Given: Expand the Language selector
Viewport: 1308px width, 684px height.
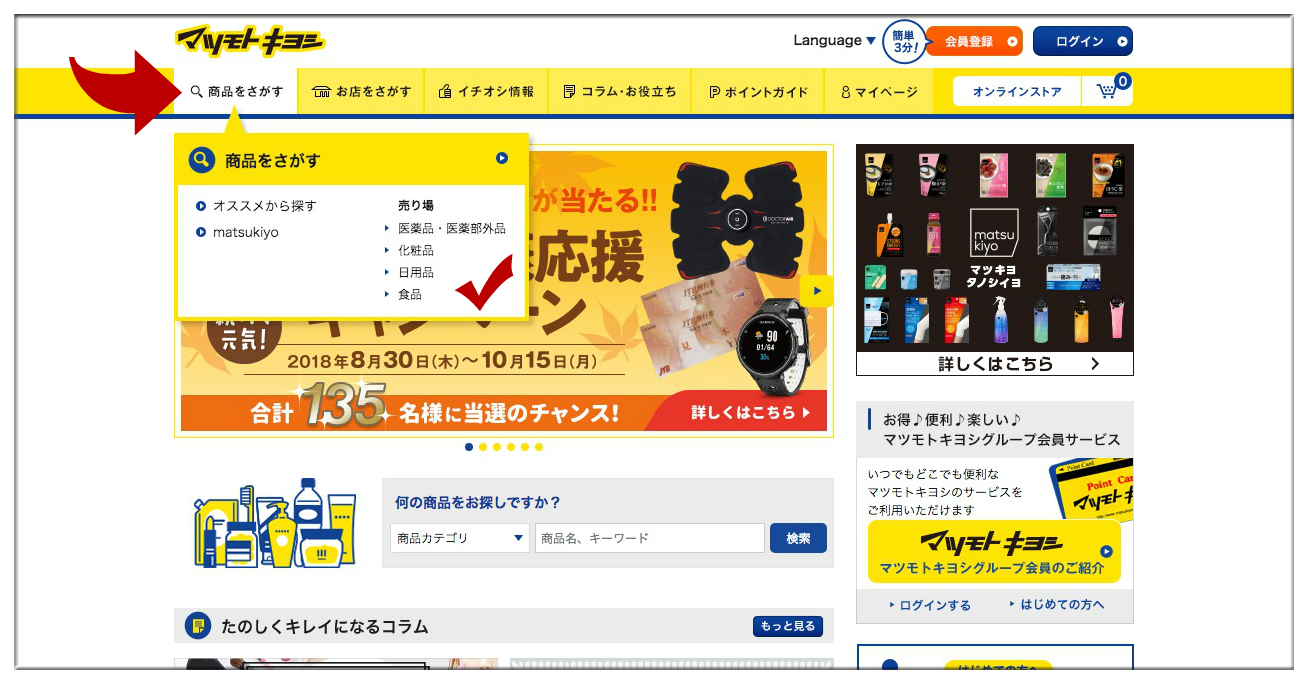Looking at the screenshot, I should click(834, 41).
